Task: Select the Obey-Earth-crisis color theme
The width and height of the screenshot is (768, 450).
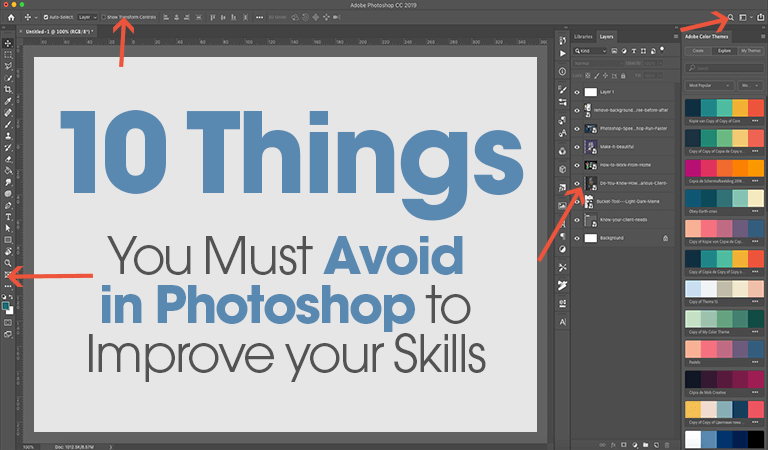Action: pyautogui.click(x=724, y=198)
